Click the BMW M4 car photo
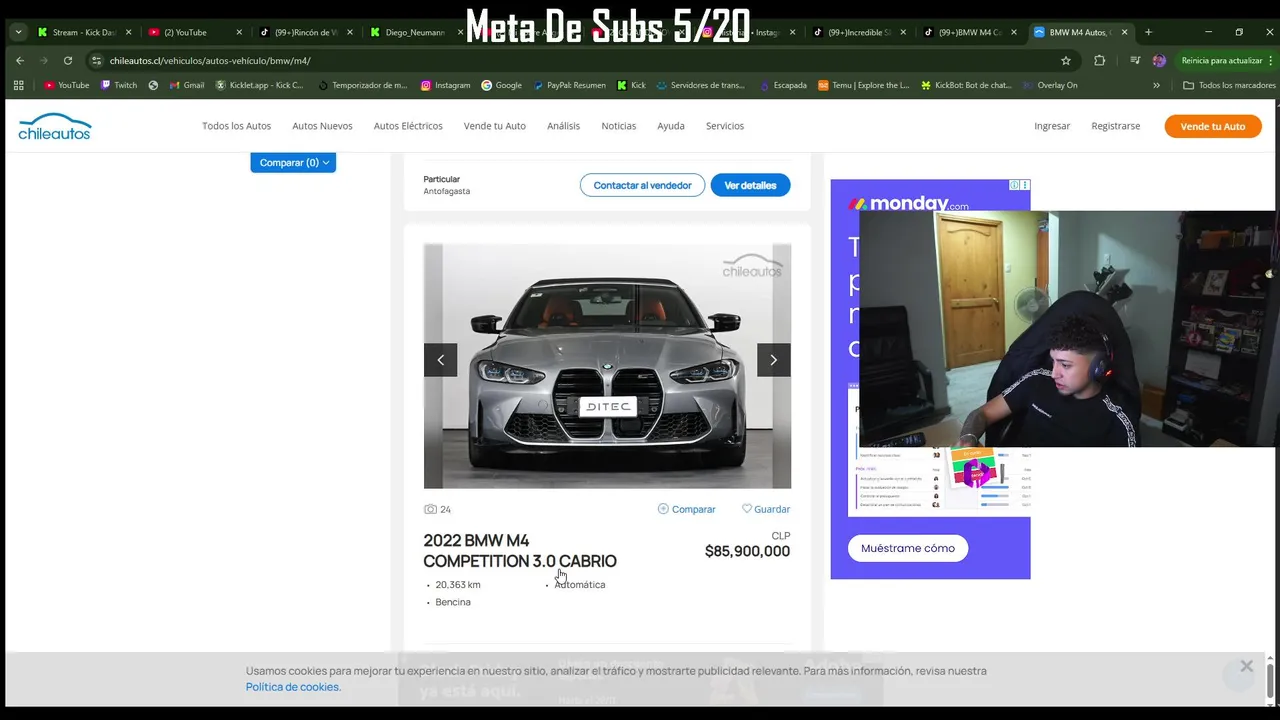The height and width of the screenshot is (720, 1280). (x=607, y=366)
